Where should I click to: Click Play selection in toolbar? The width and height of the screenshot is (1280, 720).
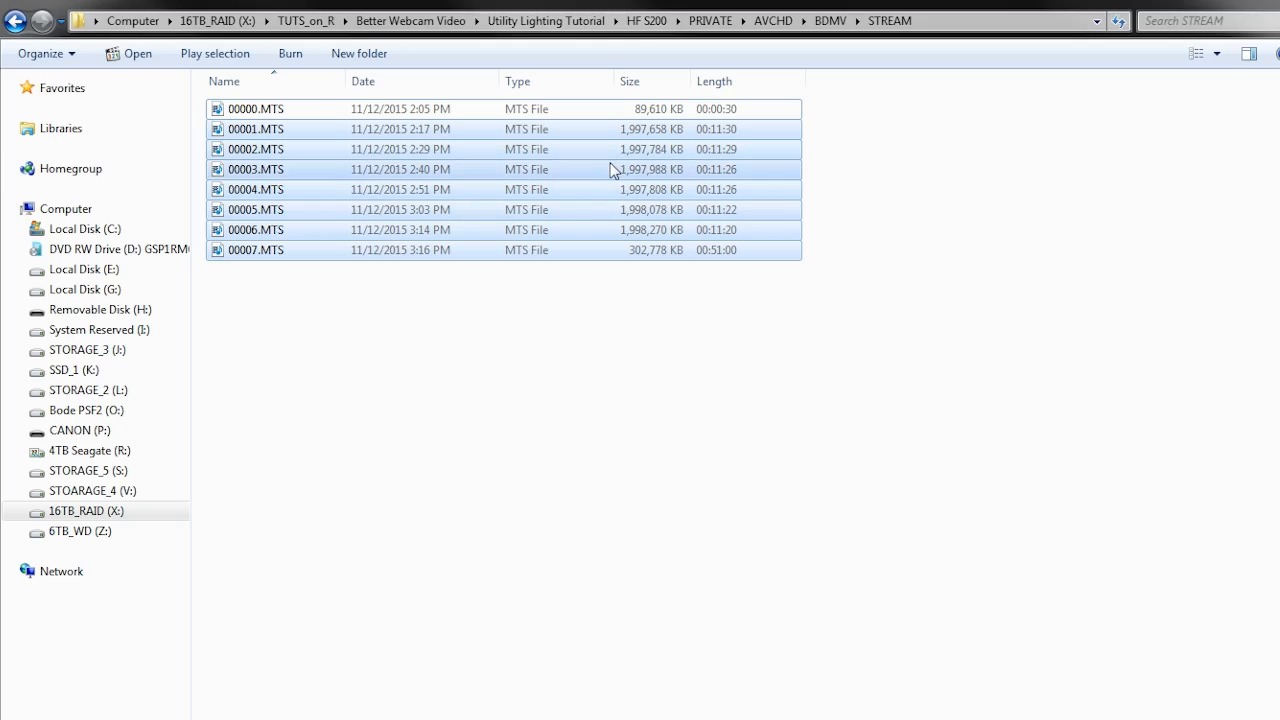click(215, 54)
